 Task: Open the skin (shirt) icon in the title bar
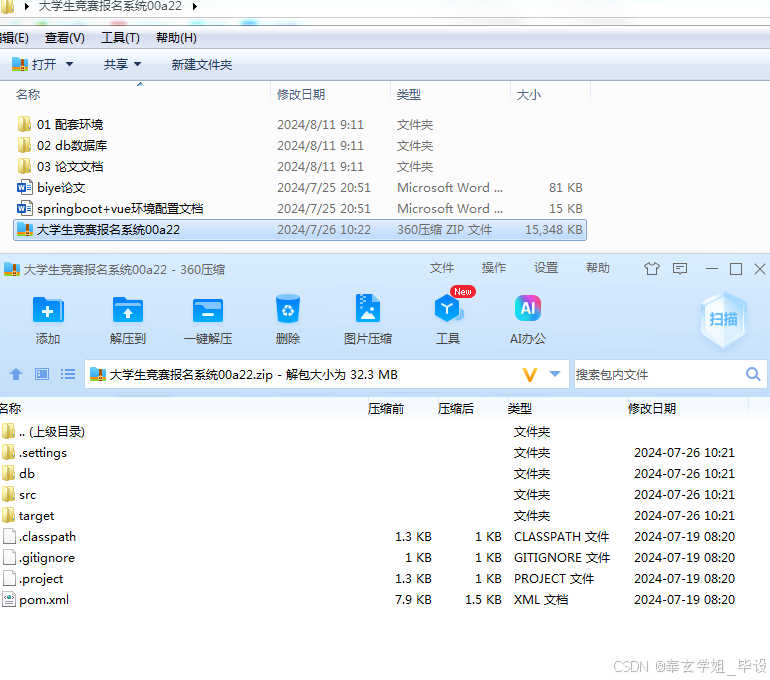(652, 269)
